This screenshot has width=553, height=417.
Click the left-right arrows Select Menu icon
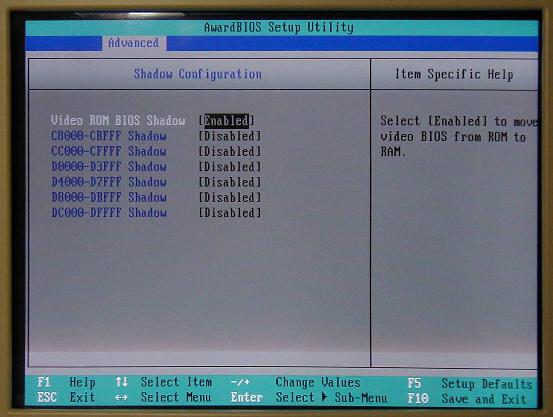[x=121, y=398]
